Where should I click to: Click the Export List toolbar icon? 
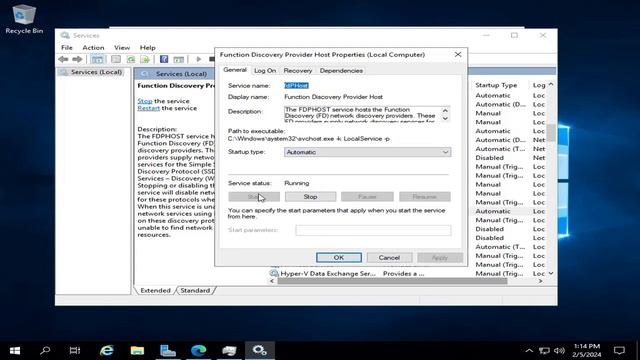point(145,59)
